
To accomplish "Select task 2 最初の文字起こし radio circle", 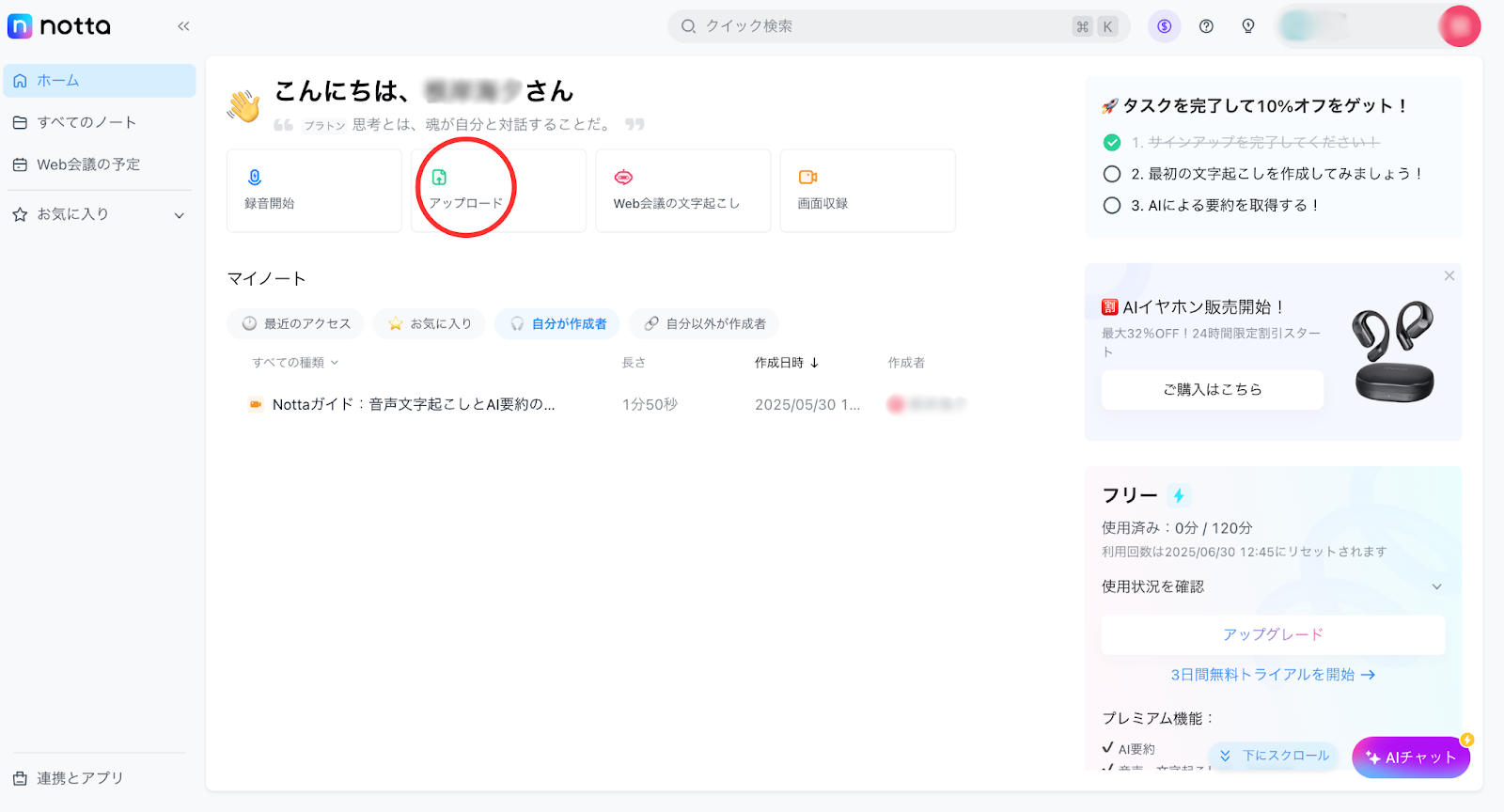I will coord(1112,174).
